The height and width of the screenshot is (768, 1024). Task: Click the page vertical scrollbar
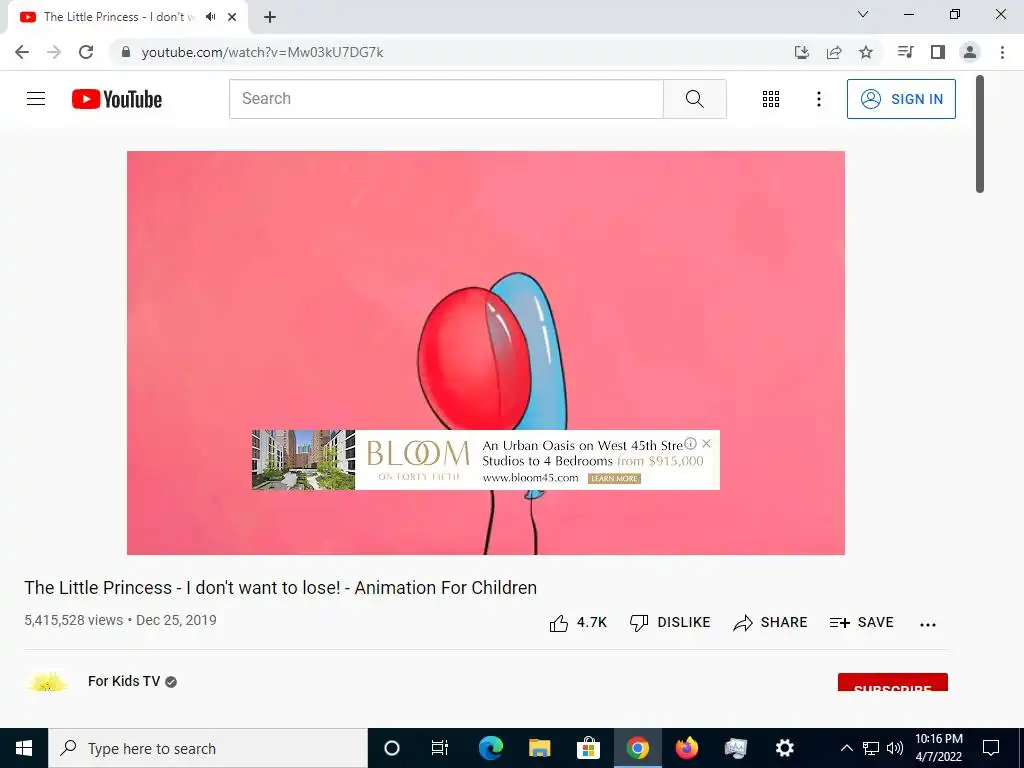pos(980,134)
